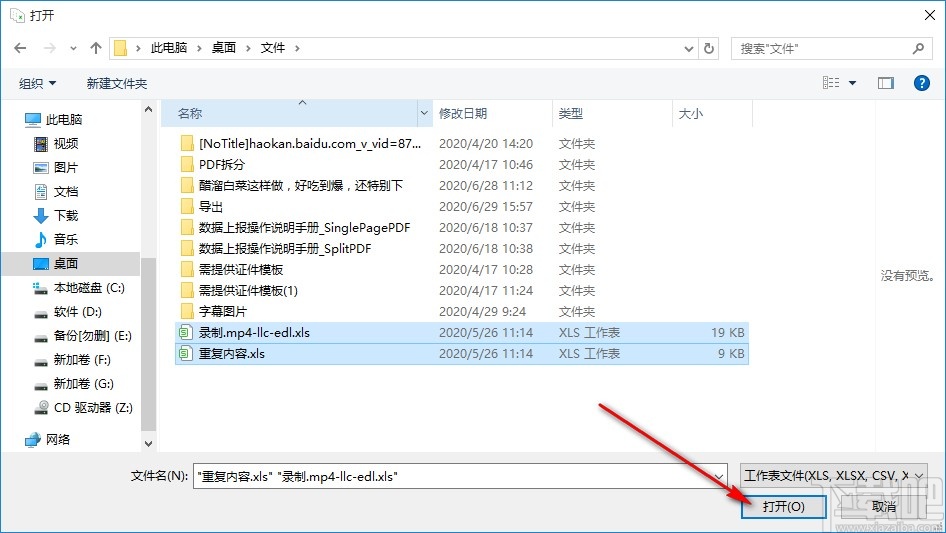The image size is (946, 533).
Task: Expand the file name history dropdown
Action: click(719, 476)
